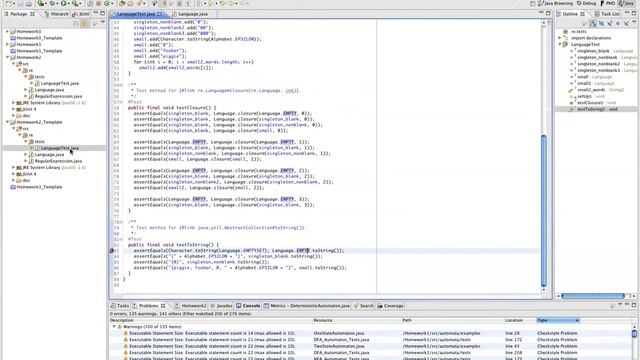
Task: Click the re.tests package icon in Outline
Action: point(565,31)
